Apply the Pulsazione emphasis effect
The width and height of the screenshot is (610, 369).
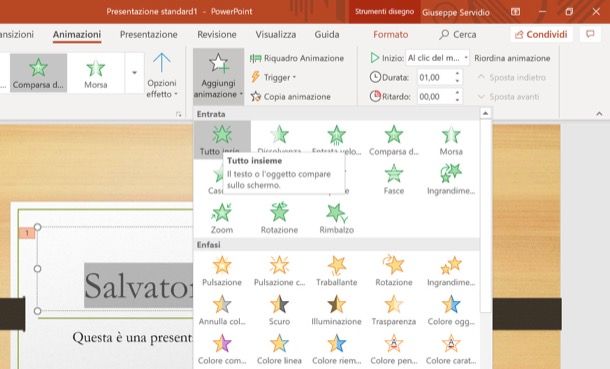pyautogui.click(x=222, y=270)
